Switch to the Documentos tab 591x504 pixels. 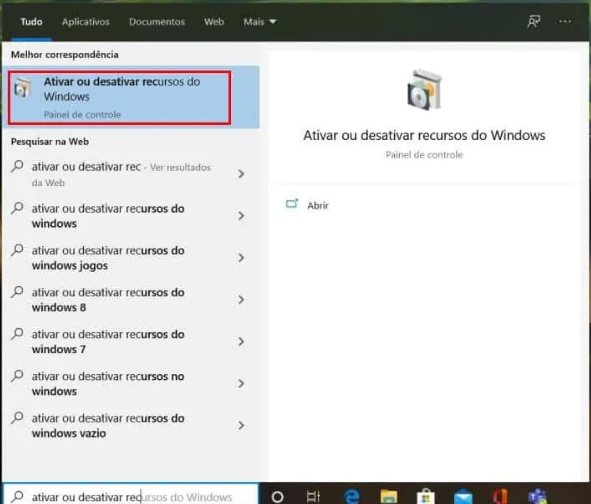(x=157, y=22)
